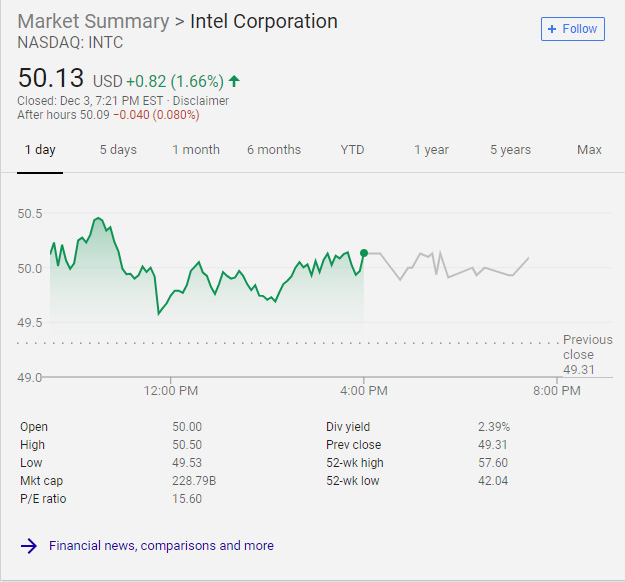
Task: Click the plus icon in Follow
Action: click(552, 29)
